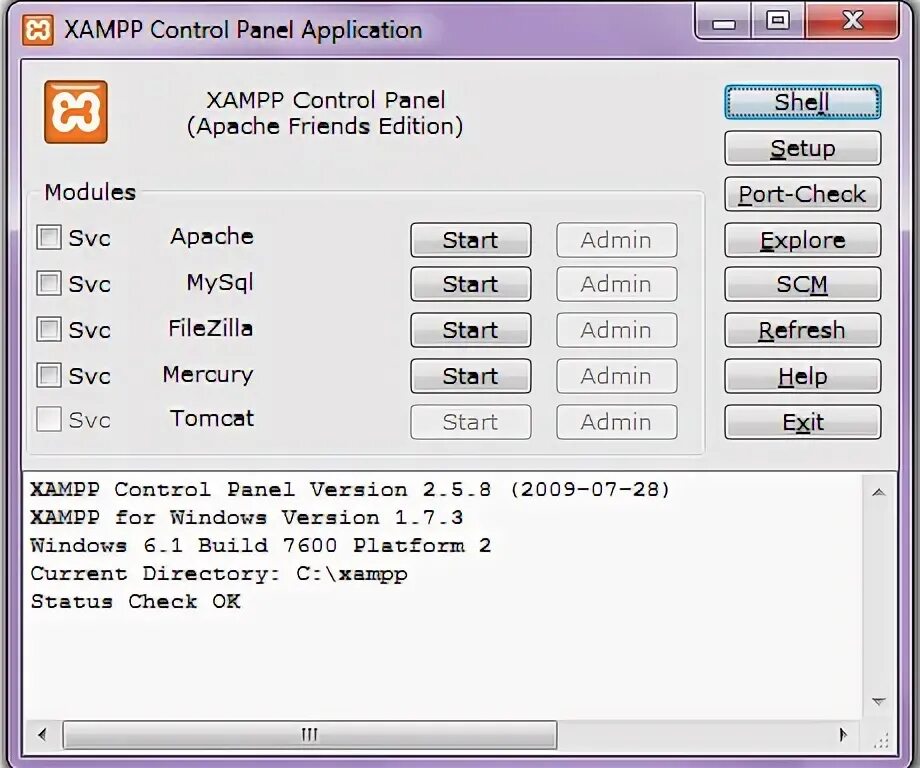Click the Tomcat Start button

[x=471, y=422]
